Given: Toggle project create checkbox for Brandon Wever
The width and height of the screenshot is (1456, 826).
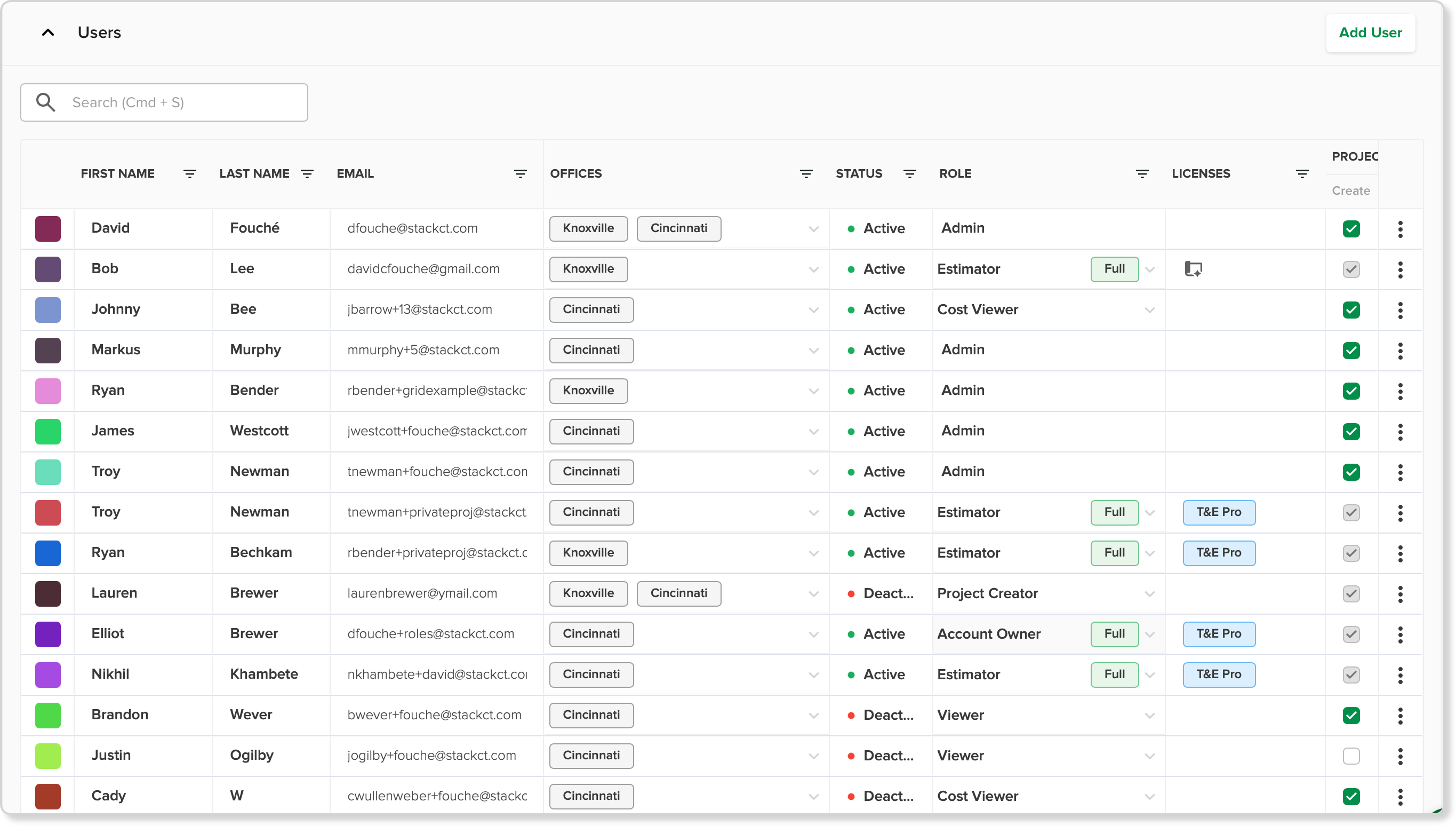Looking at the screenshot, I should (1350, 715).
